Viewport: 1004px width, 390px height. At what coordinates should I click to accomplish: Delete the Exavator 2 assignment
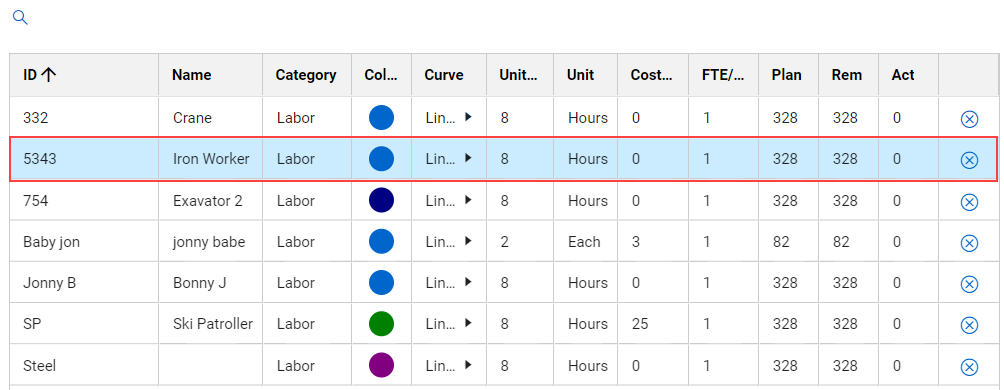tap(969, 202)
